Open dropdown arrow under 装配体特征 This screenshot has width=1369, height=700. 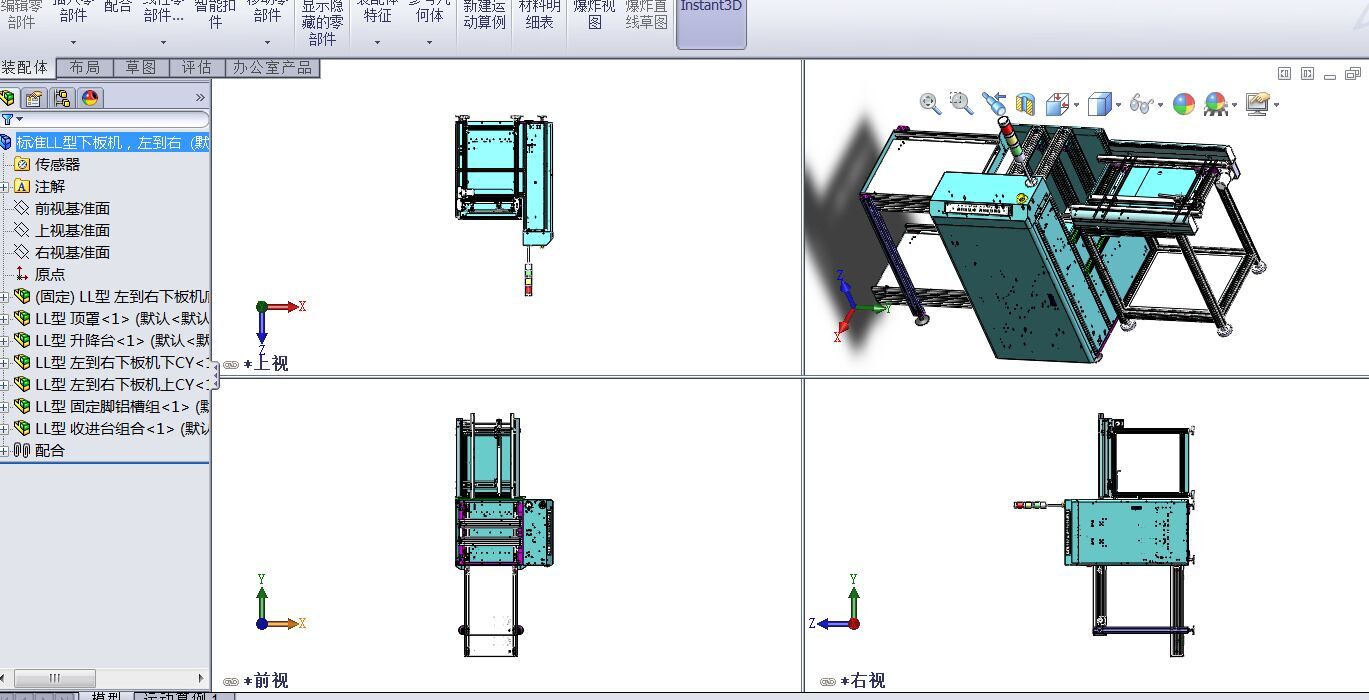[377, 42]
